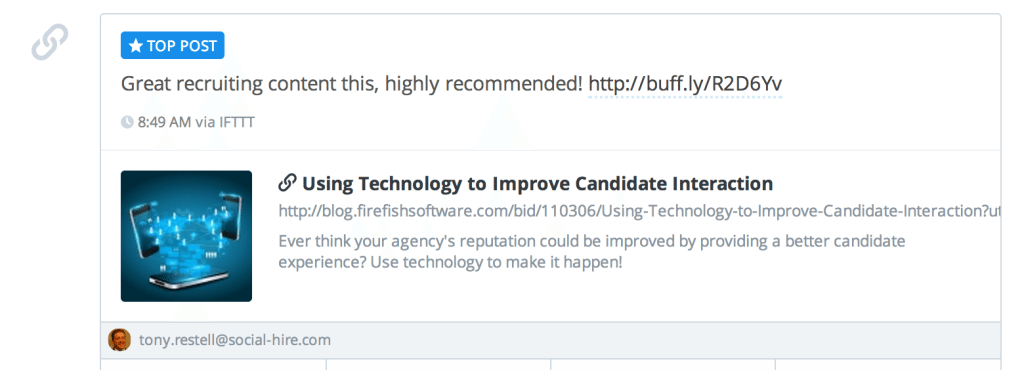Click the star icon in the TOP POST badge
Image resolution: width=1024 pixels, height=370 pixels.
(x=136, y=46)
